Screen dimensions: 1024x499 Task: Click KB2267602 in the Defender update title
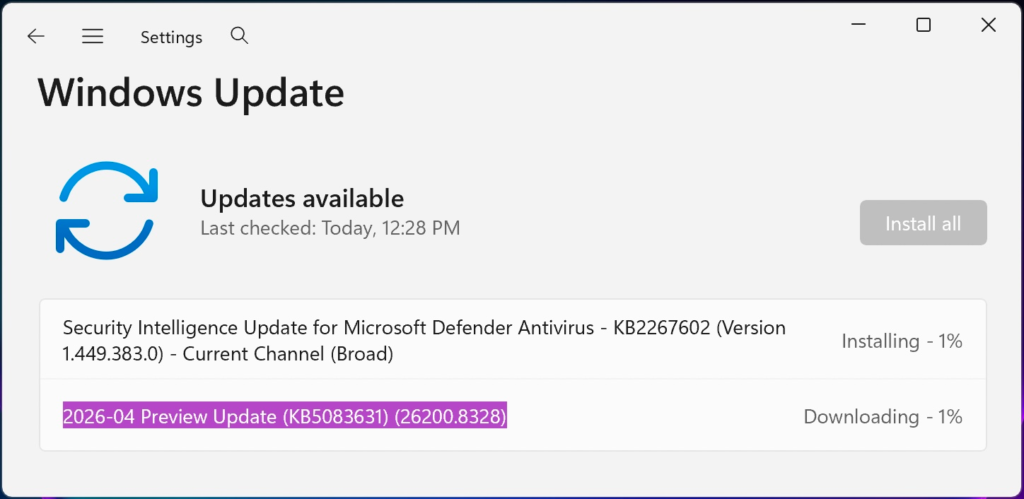tap(661, 328)
